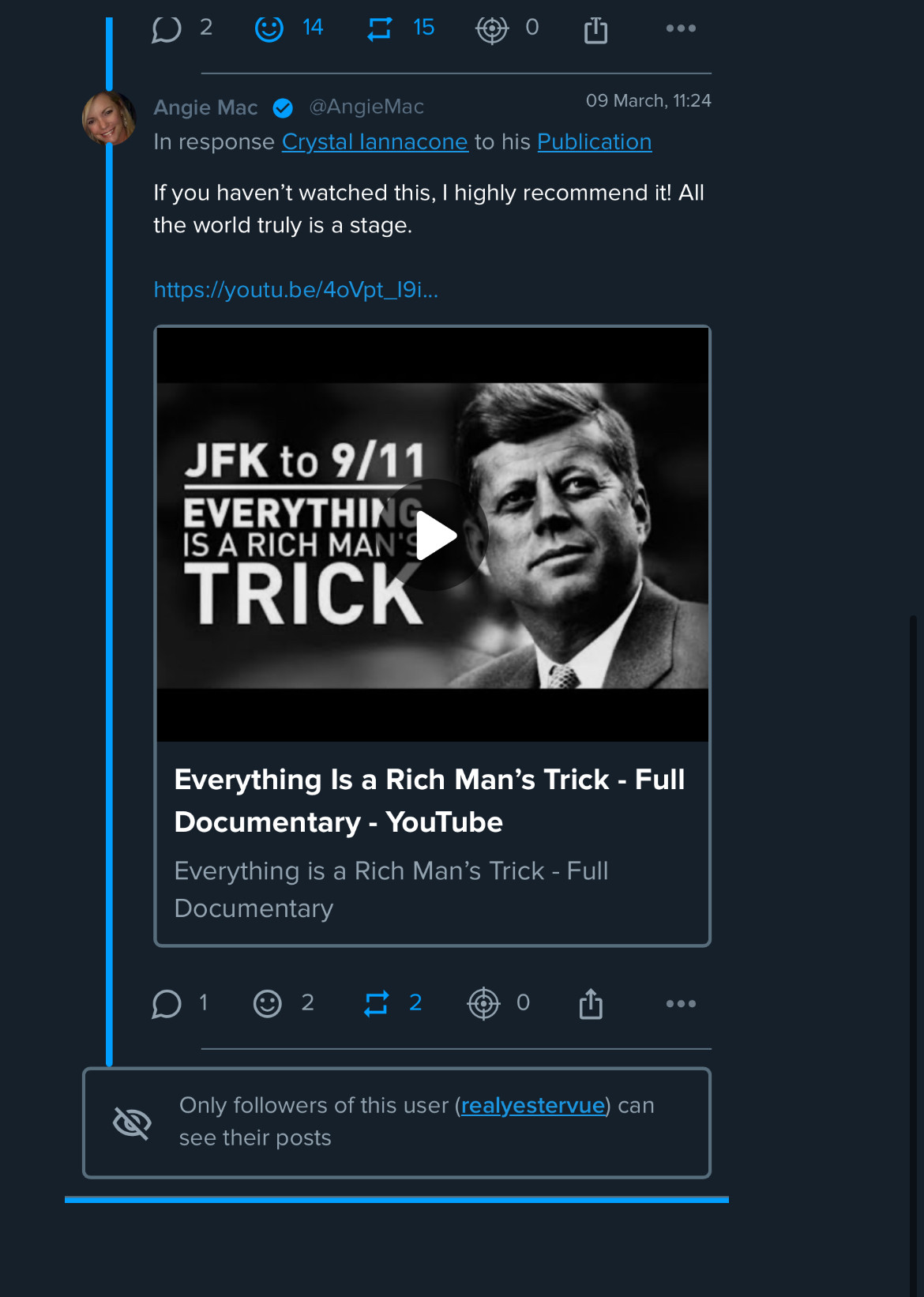
Task: Open the Crystal Iannacone profile link
Action: [374, 142]
